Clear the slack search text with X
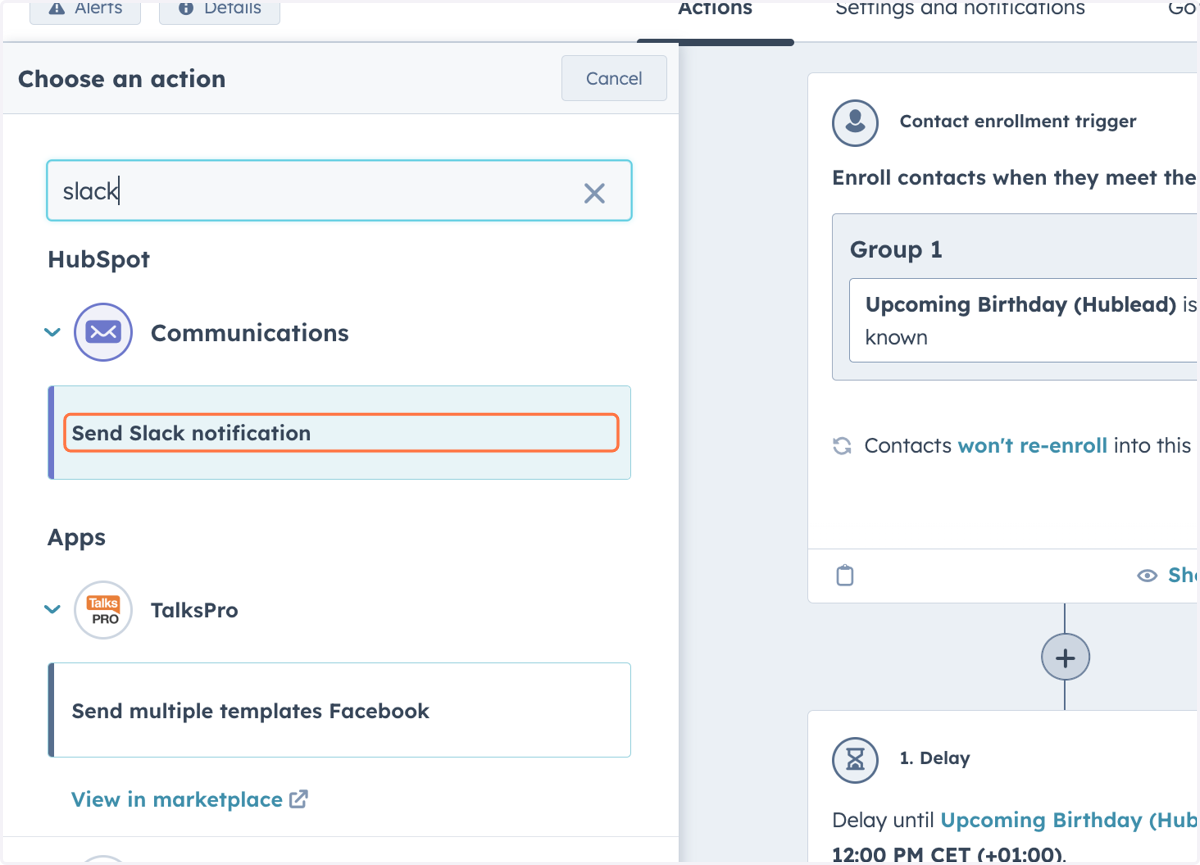Viewport: 1200px width, 865px height. (594, 193)
